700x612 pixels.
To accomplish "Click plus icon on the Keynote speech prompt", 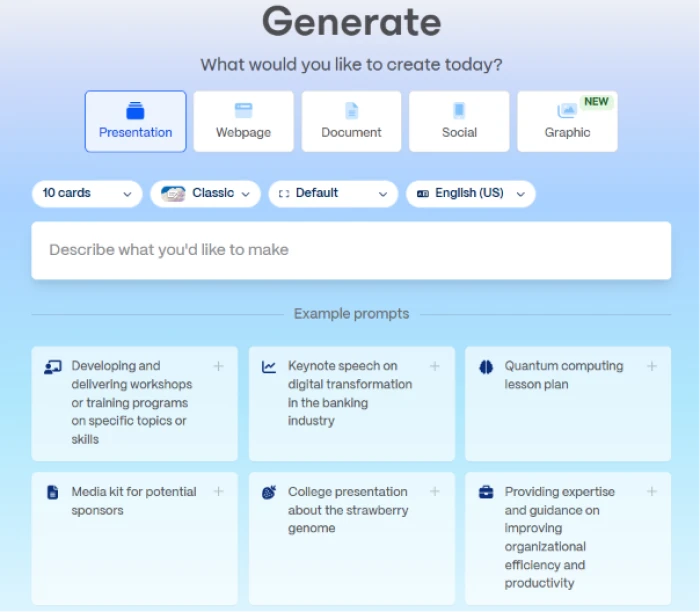I will (x=435, y=366).
